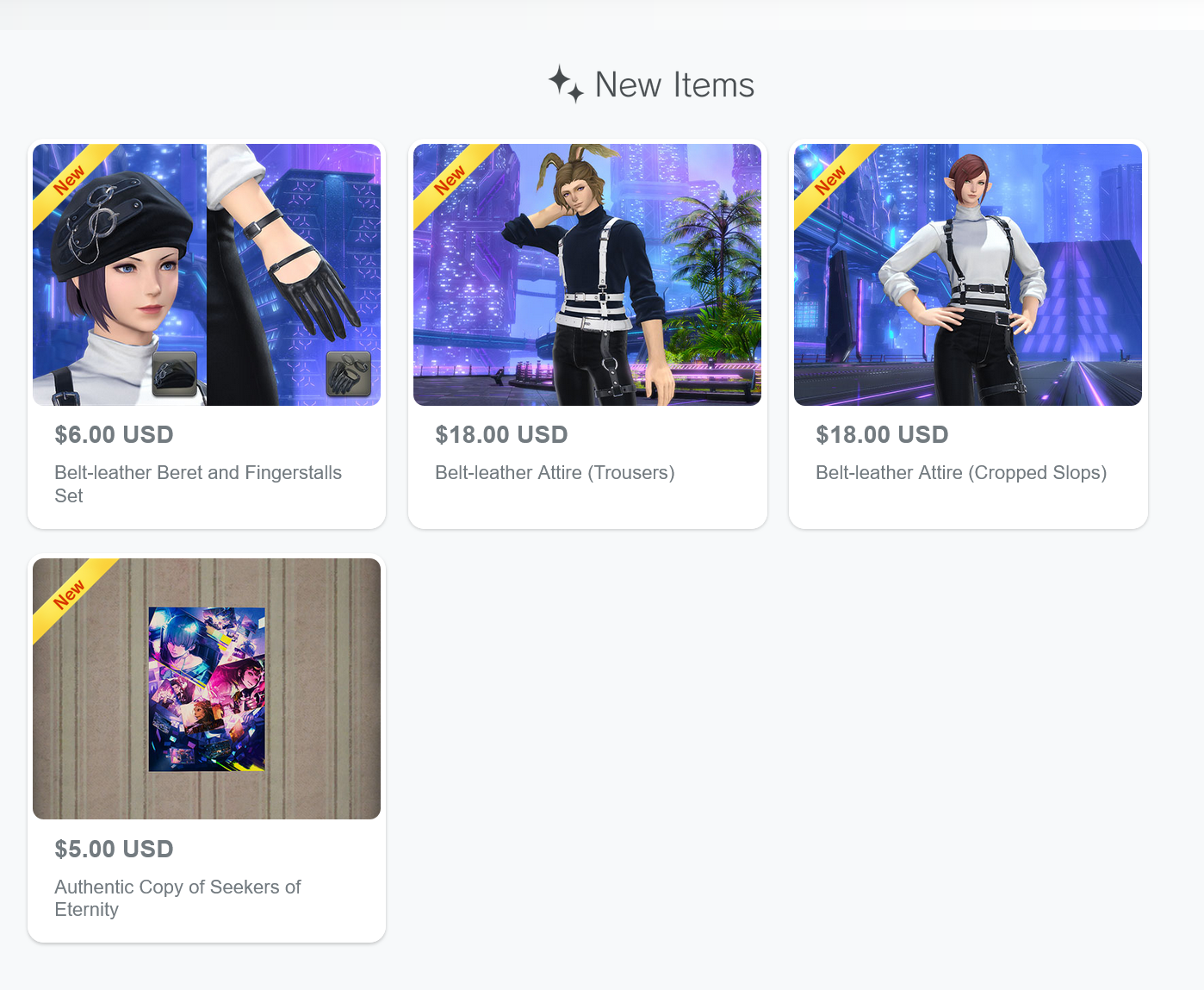Open the Cropped Slops attire image
This screenshot has width=1204, height=990.
coord(968,275)
